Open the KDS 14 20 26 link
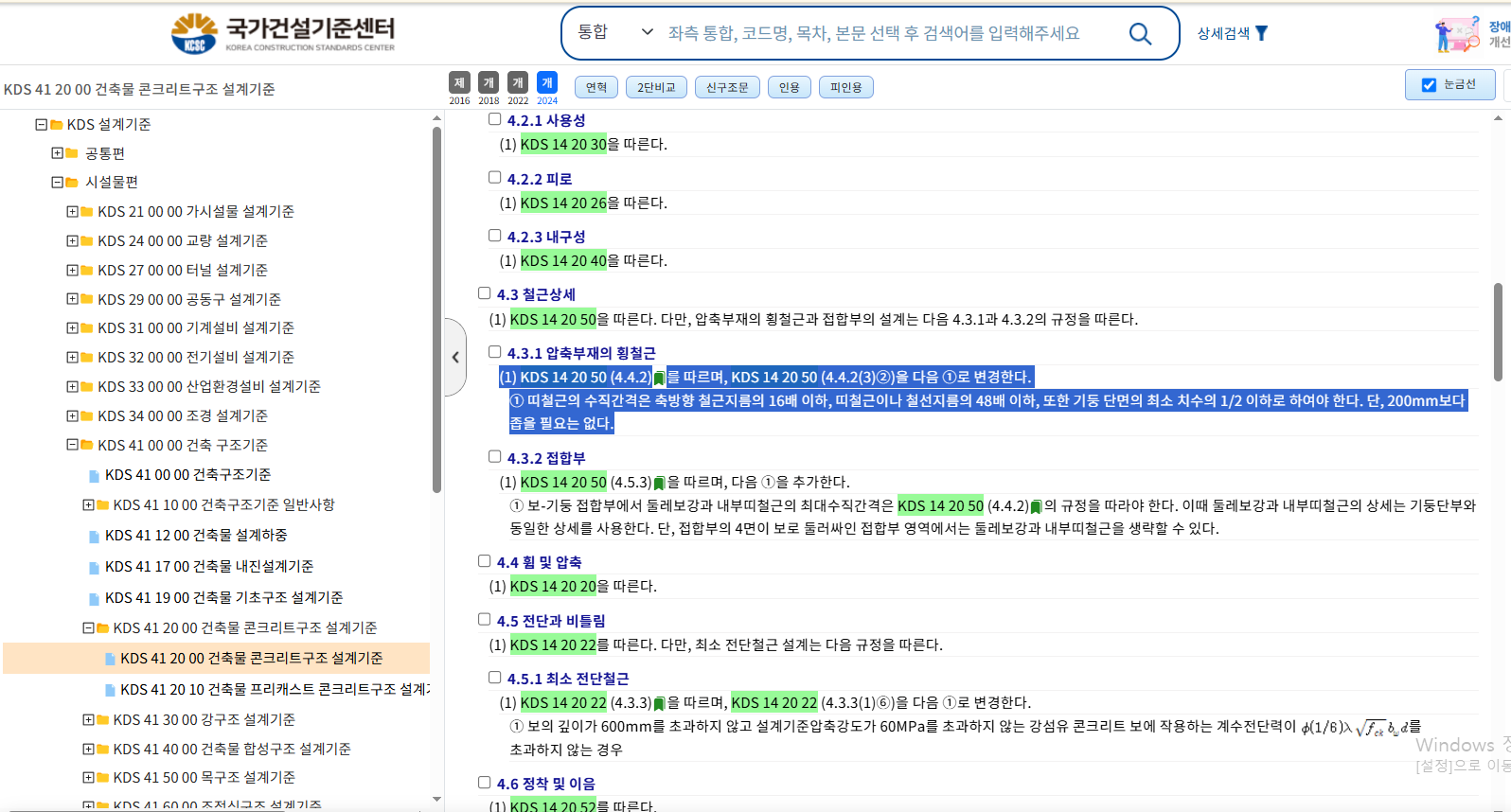The image size is (1511, 812). pyautogui.click(x=563, y=203)
